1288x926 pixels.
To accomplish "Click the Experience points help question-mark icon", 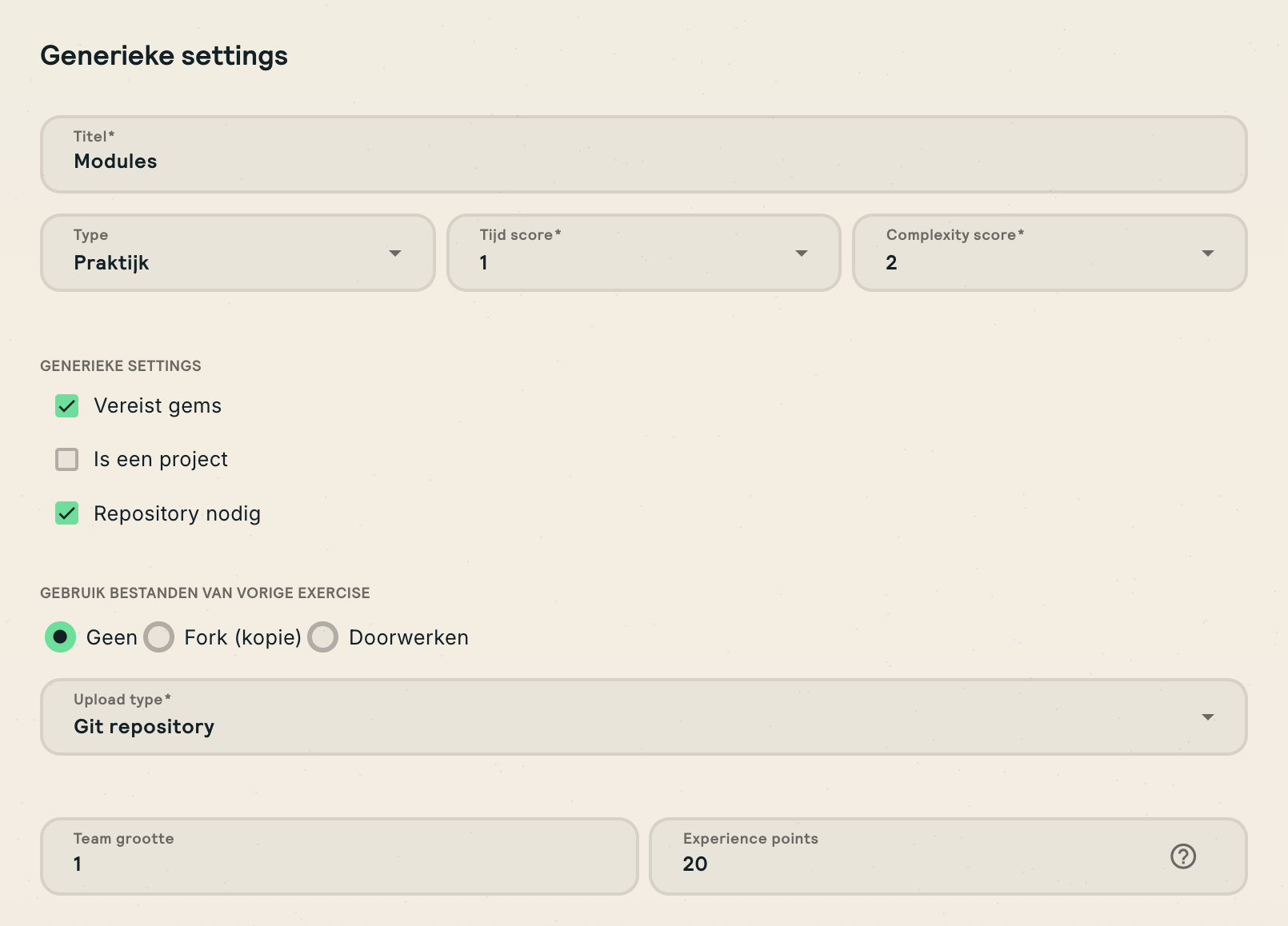I will click(1182, 856).
